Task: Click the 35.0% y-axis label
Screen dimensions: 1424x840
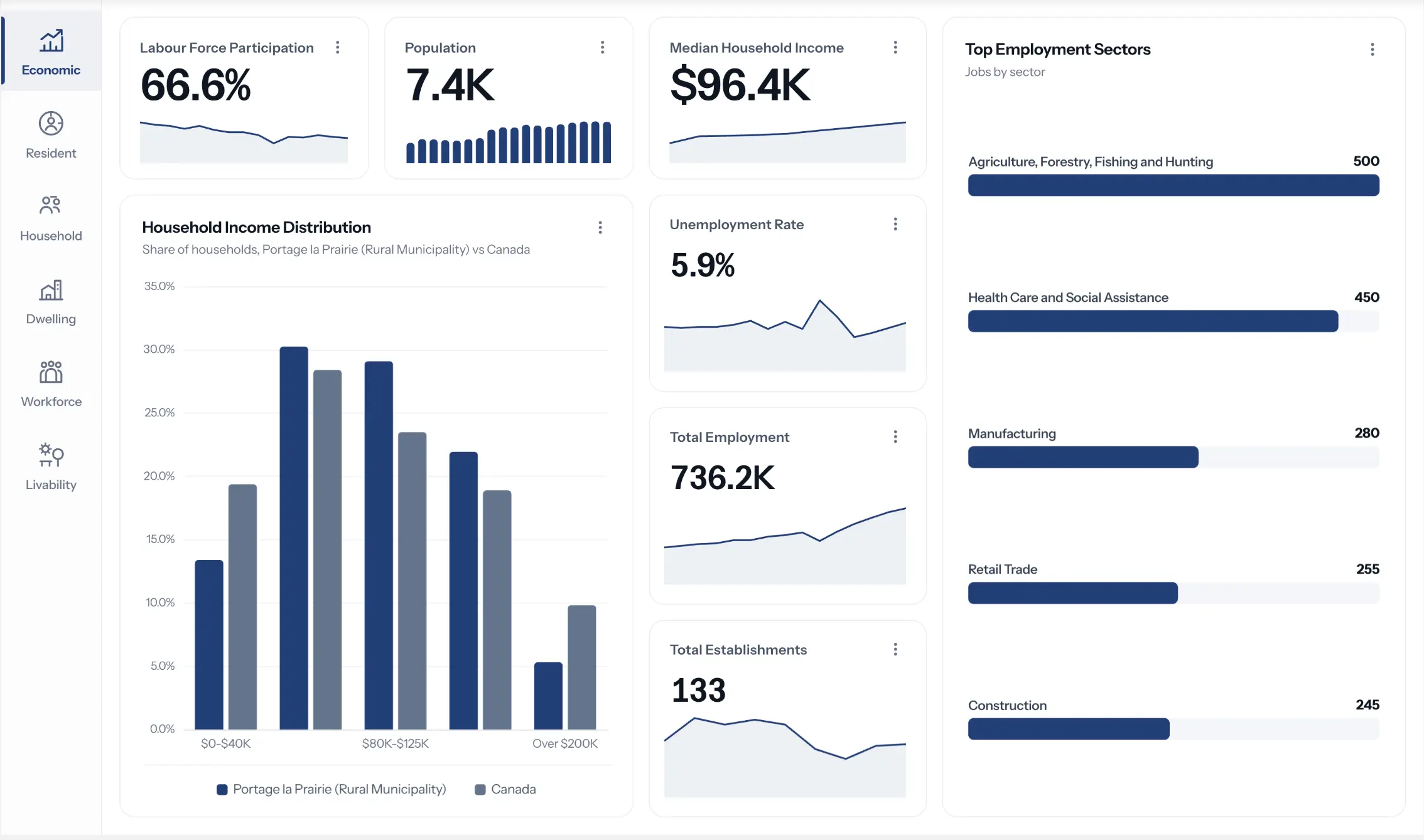Action: 159,286
